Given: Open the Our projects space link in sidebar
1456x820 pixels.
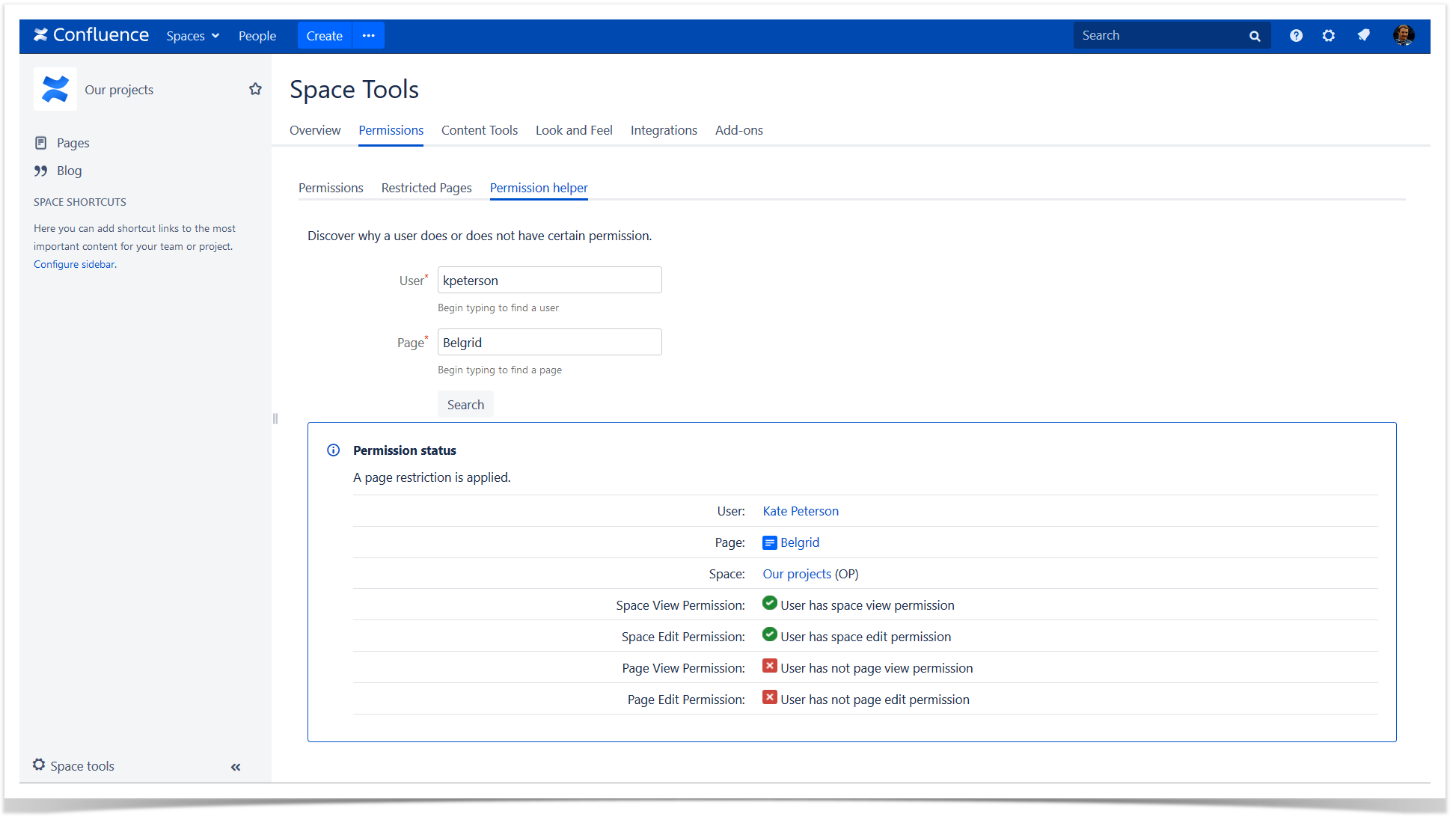Looking at the screenshot, I should coord(119,90).
